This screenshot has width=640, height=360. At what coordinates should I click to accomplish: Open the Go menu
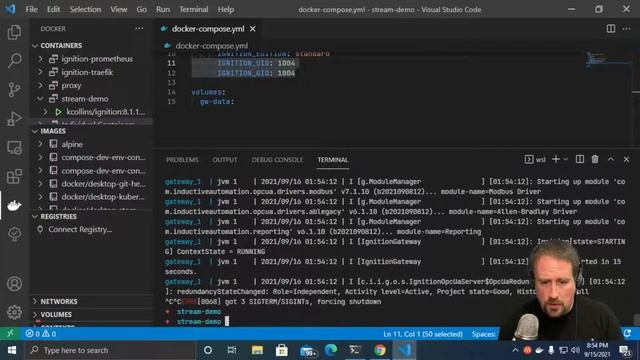point(141,9)
